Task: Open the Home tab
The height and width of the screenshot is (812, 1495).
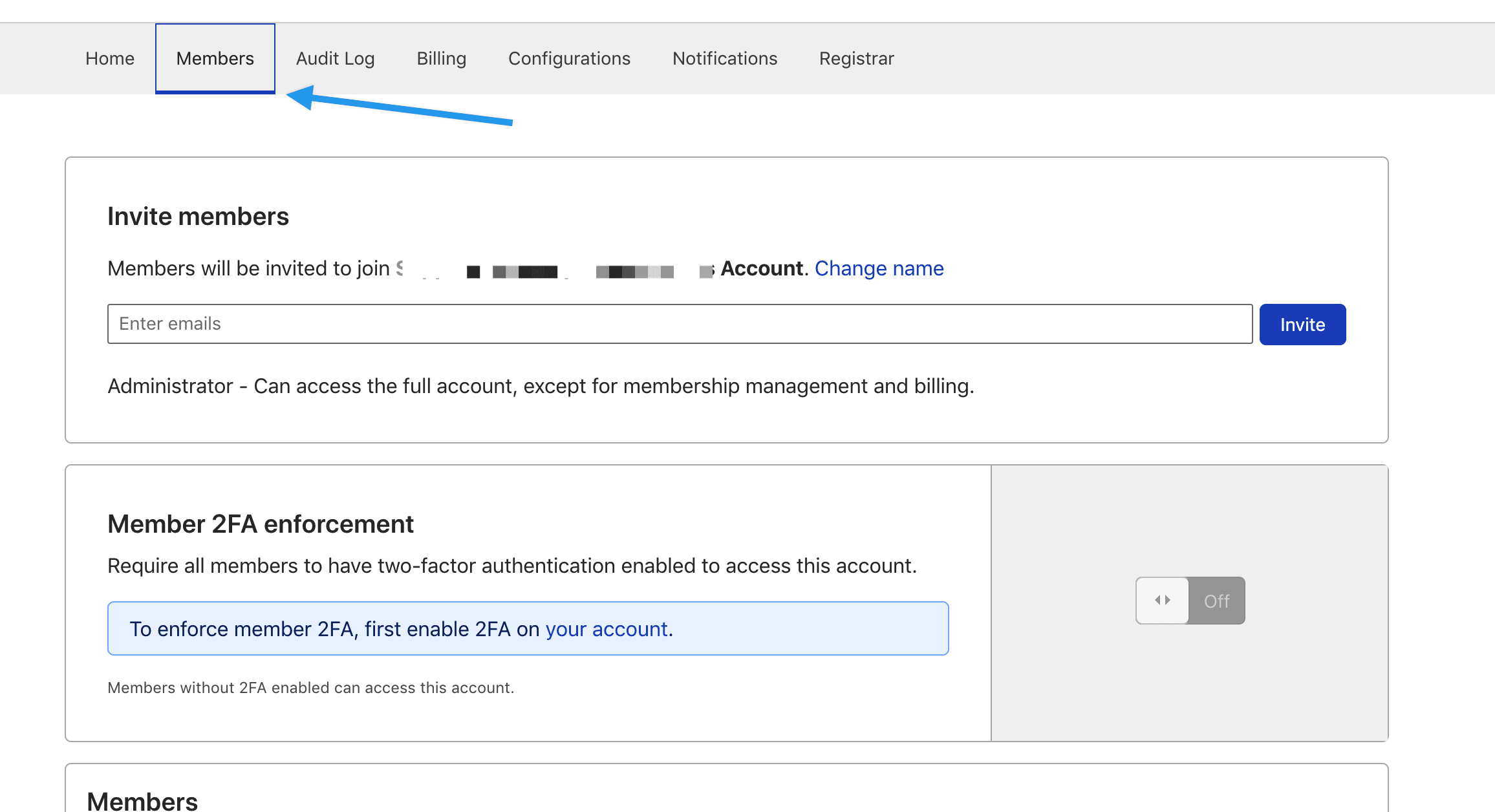Action: (110, 58)
